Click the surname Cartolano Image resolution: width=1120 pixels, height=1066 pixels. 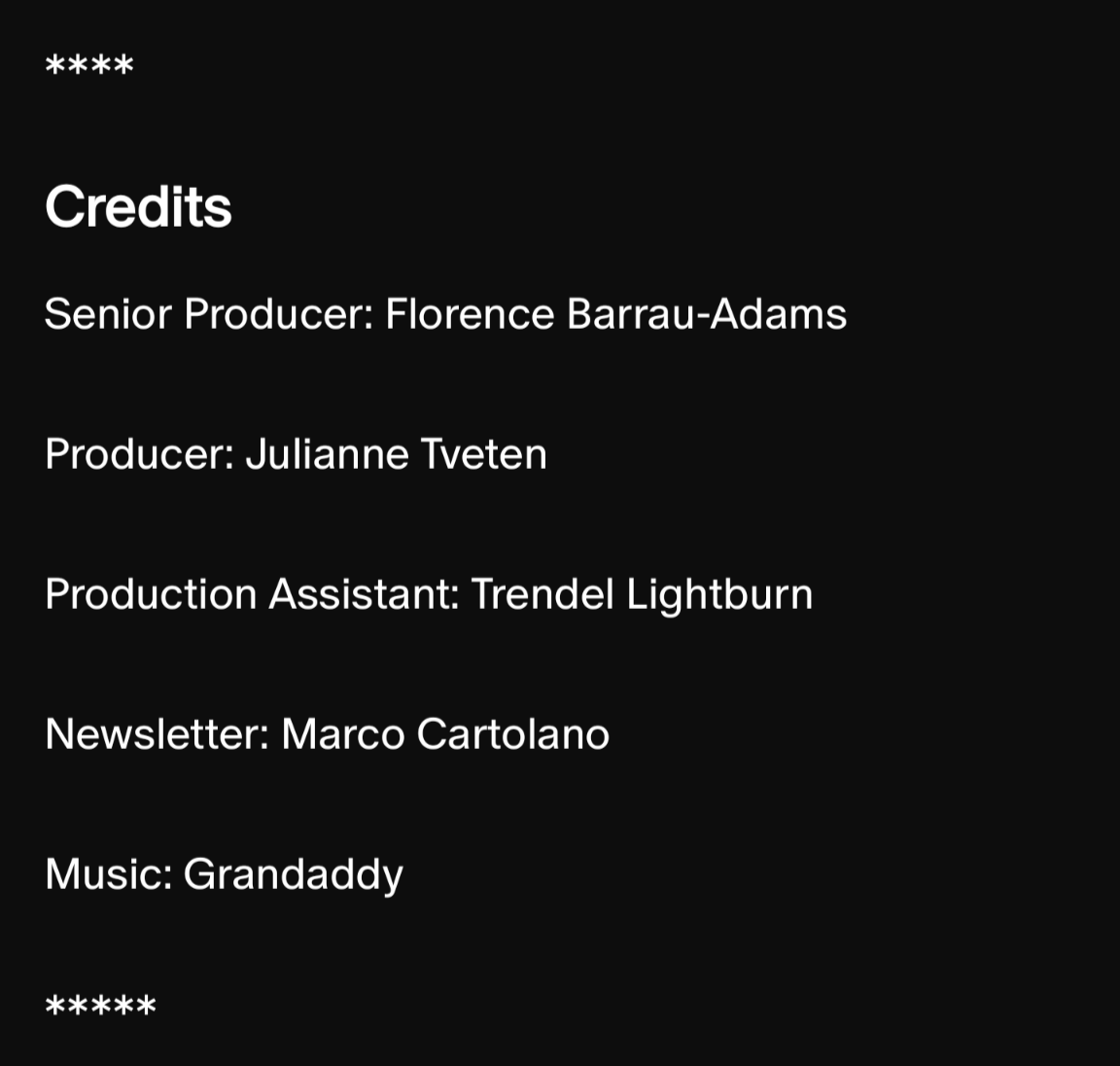click(x=512, y=734)
